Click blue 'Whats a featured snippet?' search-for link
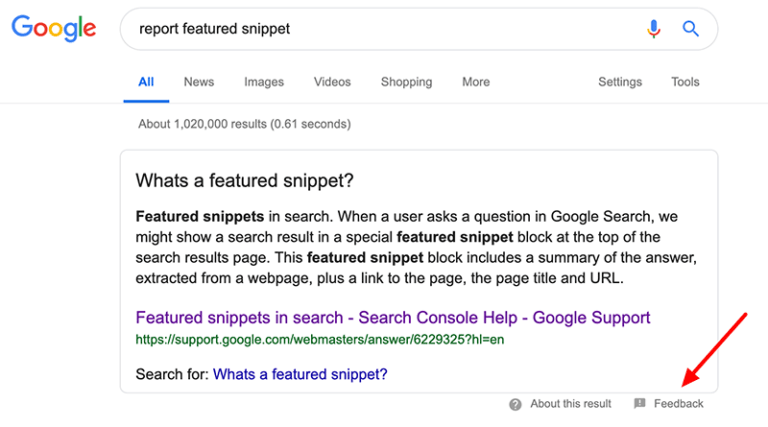This screenshot has height=427, width=768. click(300, 375)
